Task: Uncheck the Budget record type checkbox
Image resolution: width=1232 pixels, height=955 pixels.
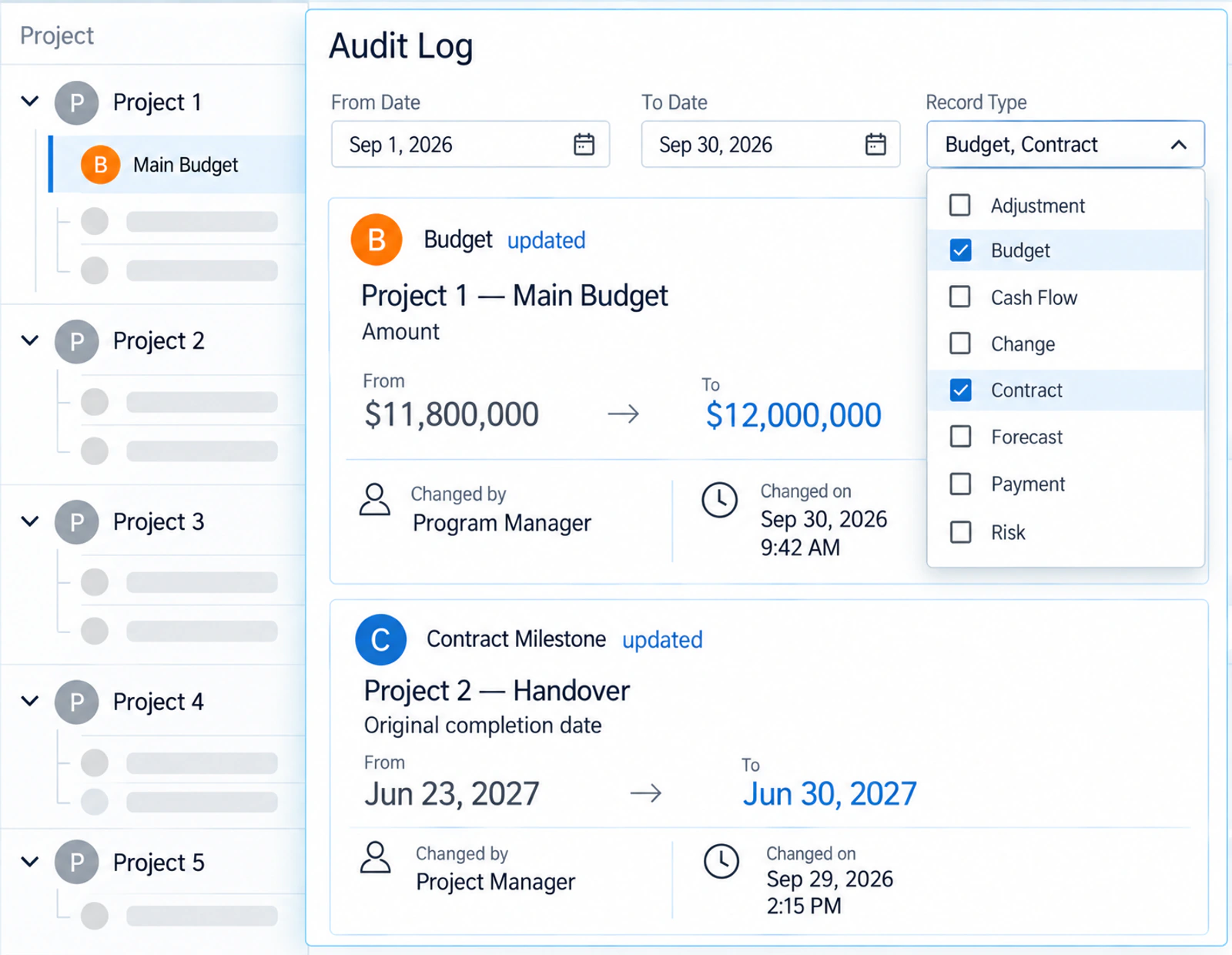Action: coord(960,250)
